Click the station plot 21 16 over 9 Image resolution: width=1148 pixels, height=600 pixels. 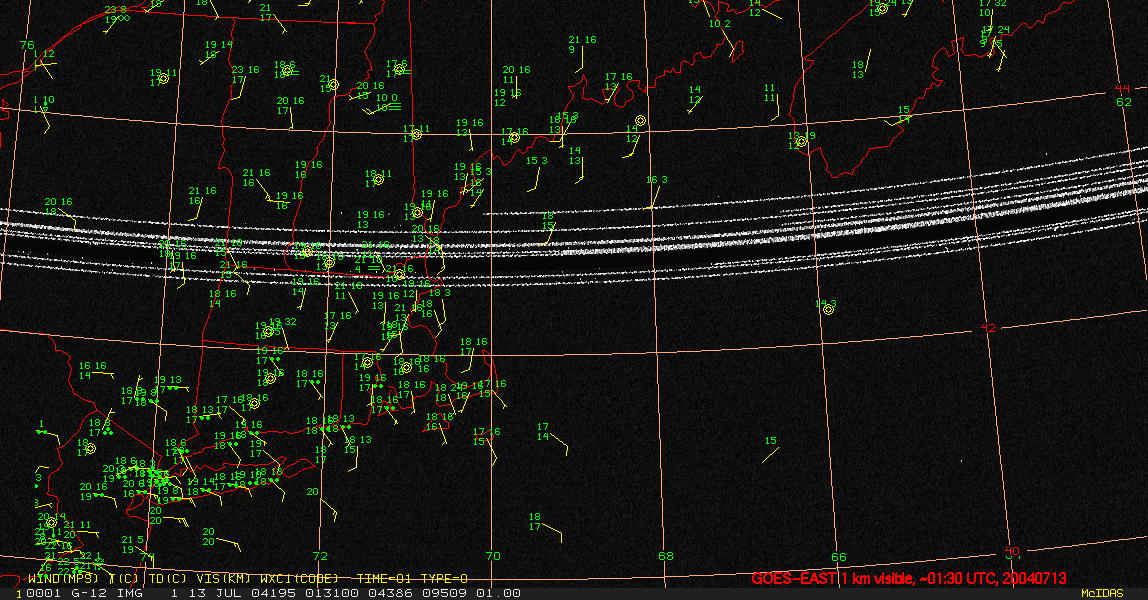582,45
